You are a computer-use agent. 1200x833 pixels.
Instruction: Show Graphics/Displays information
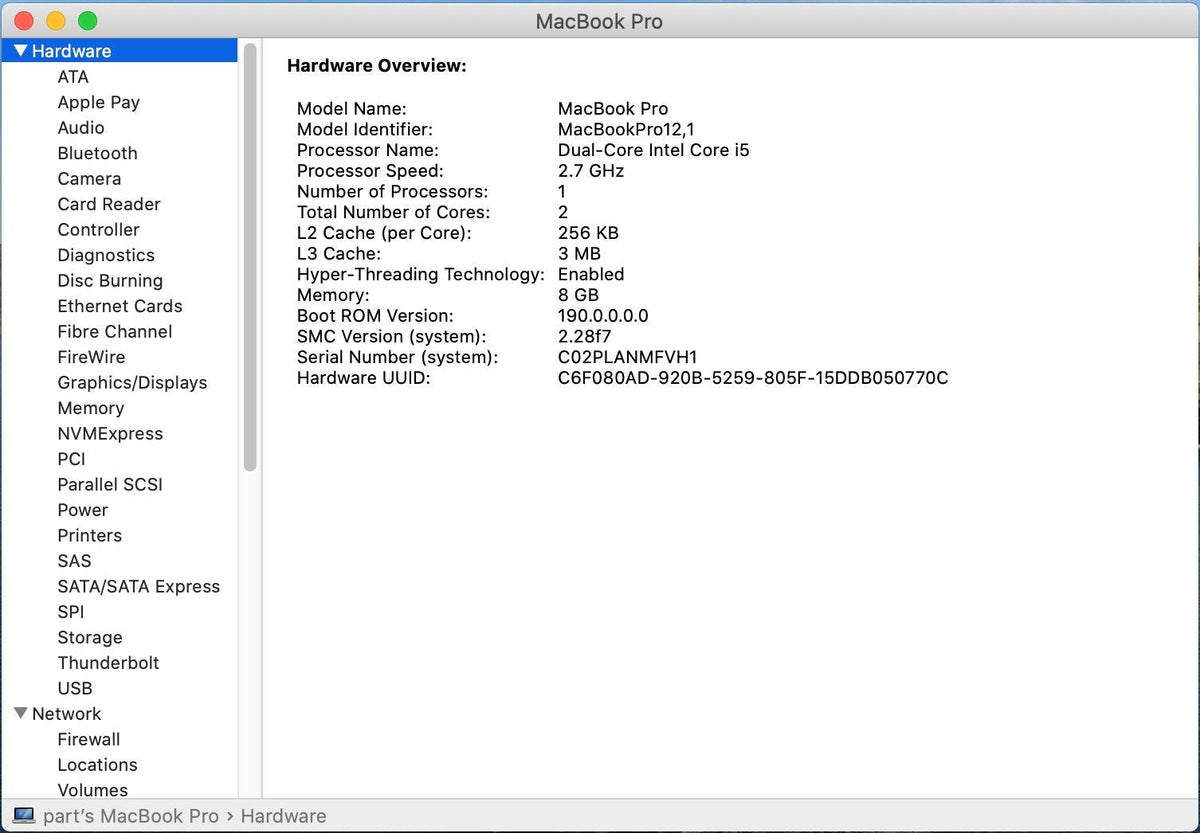(x=132, y=383)
